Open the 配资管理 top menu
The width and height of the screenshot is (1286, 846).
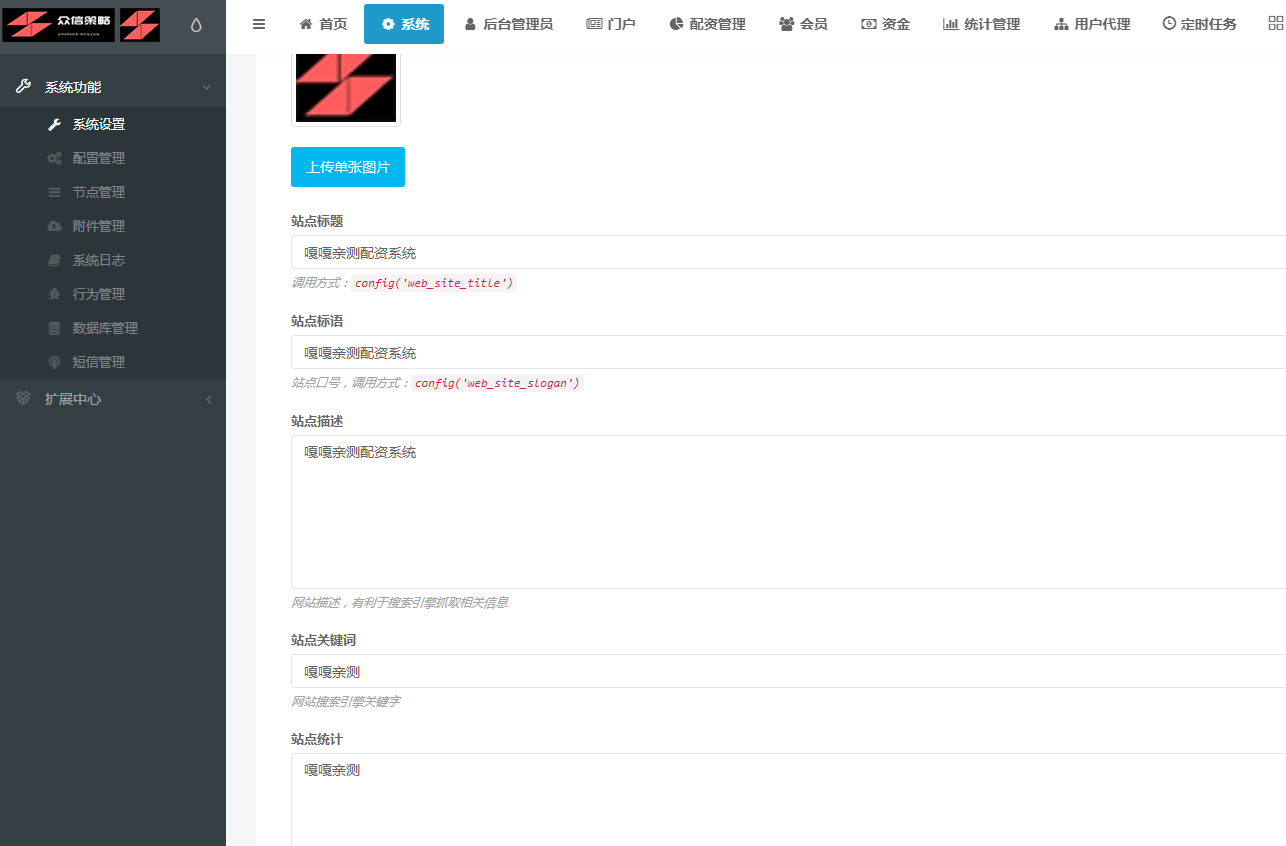coord(707,24)
